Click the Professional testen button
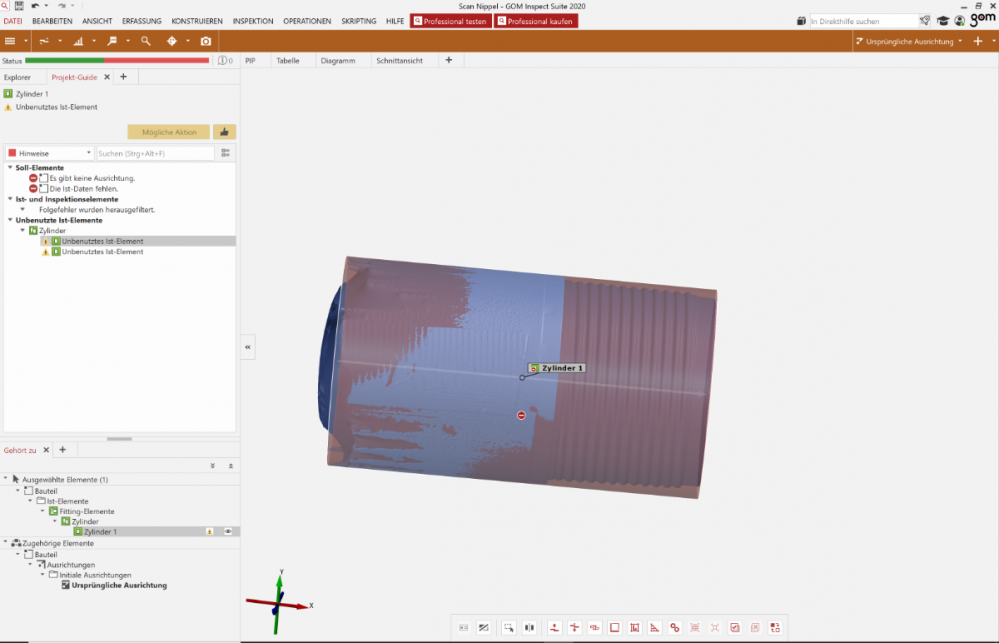The image size is (999, 643). [450, 21]
